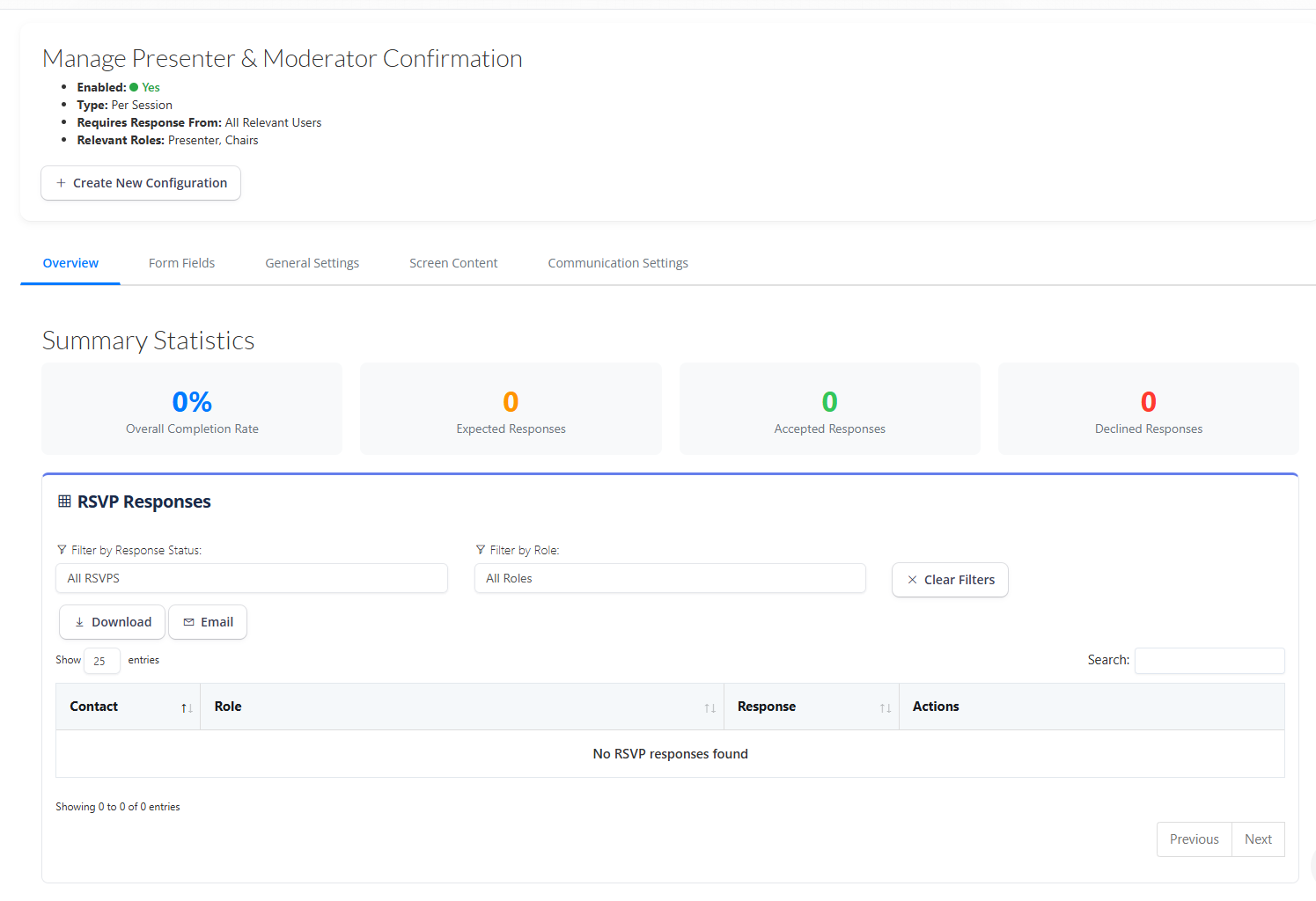The height and width of the screenshot is (901, 1316).
Task: Change the Show 25 entries selector
Action: (x=101, y=661)
